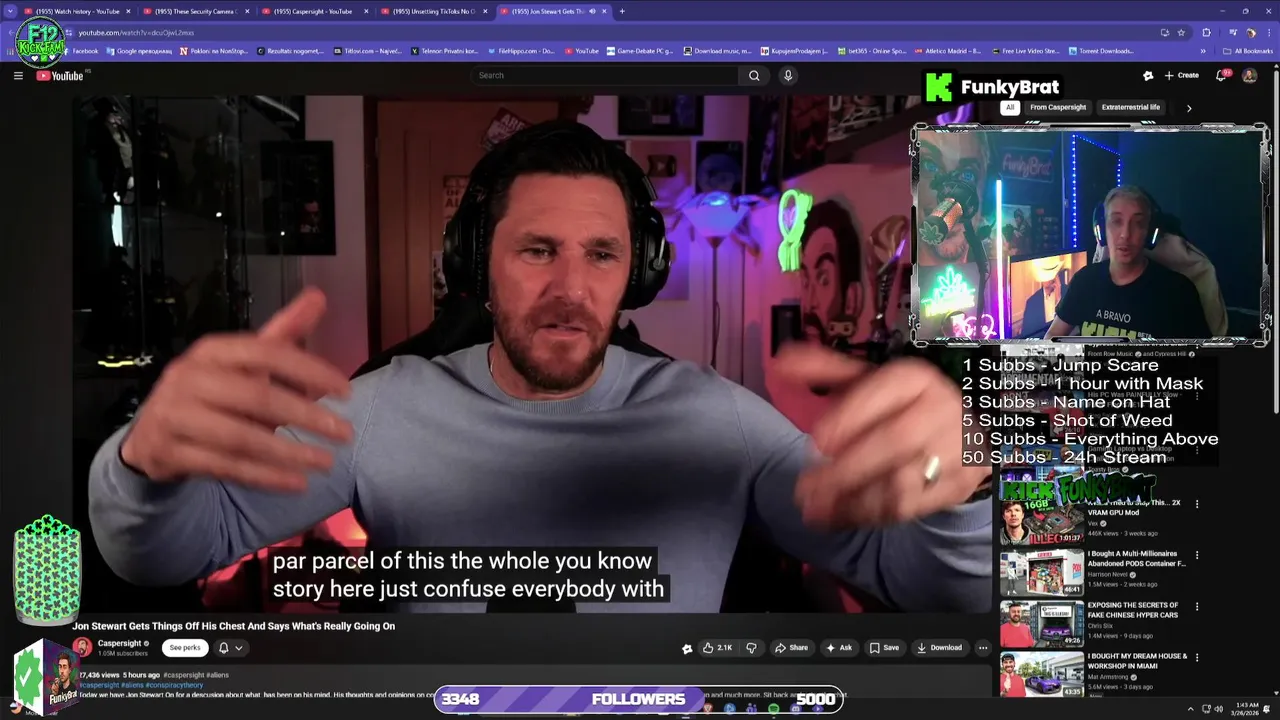This screenshot has height=720, width=1280.
Task: Open the Create menu button
Action: 1182,75
